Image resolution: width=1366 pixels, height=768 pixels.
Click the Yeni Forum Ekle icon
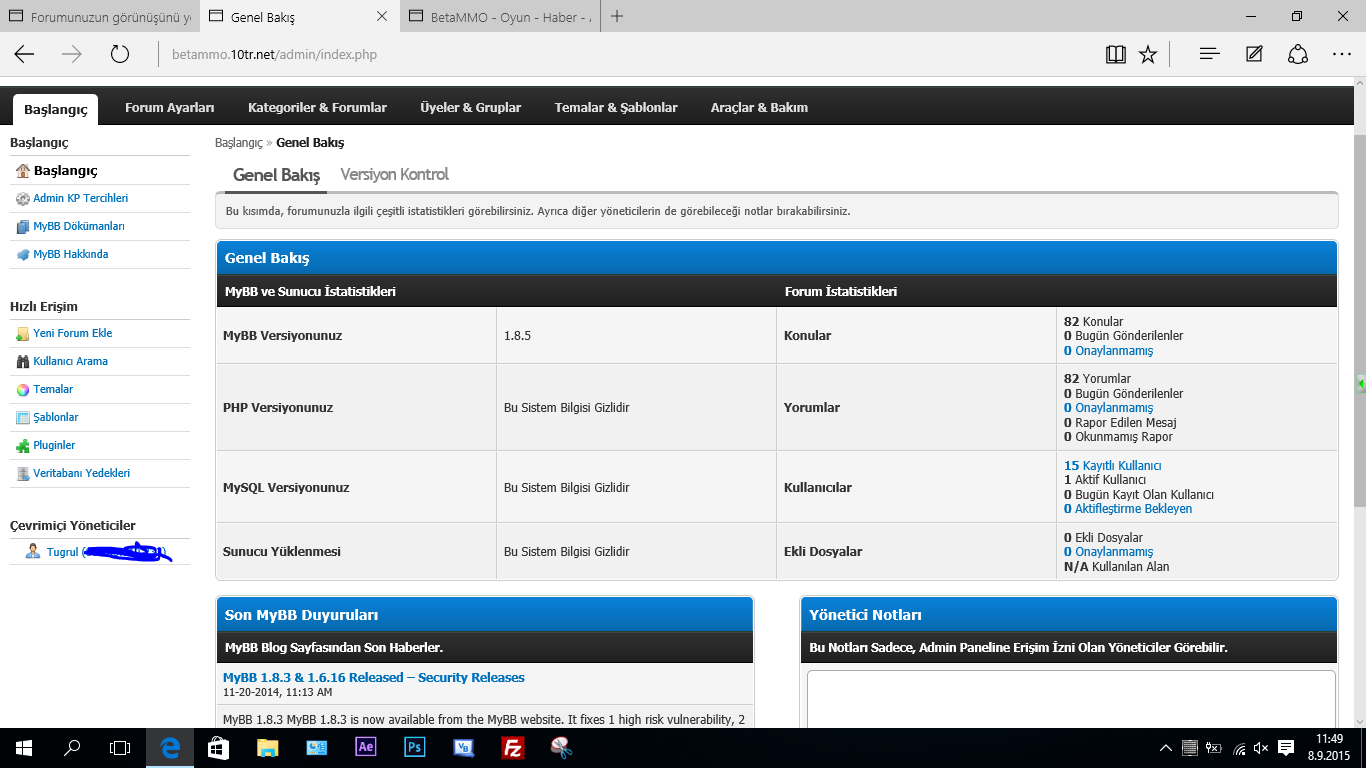[23, 334]
